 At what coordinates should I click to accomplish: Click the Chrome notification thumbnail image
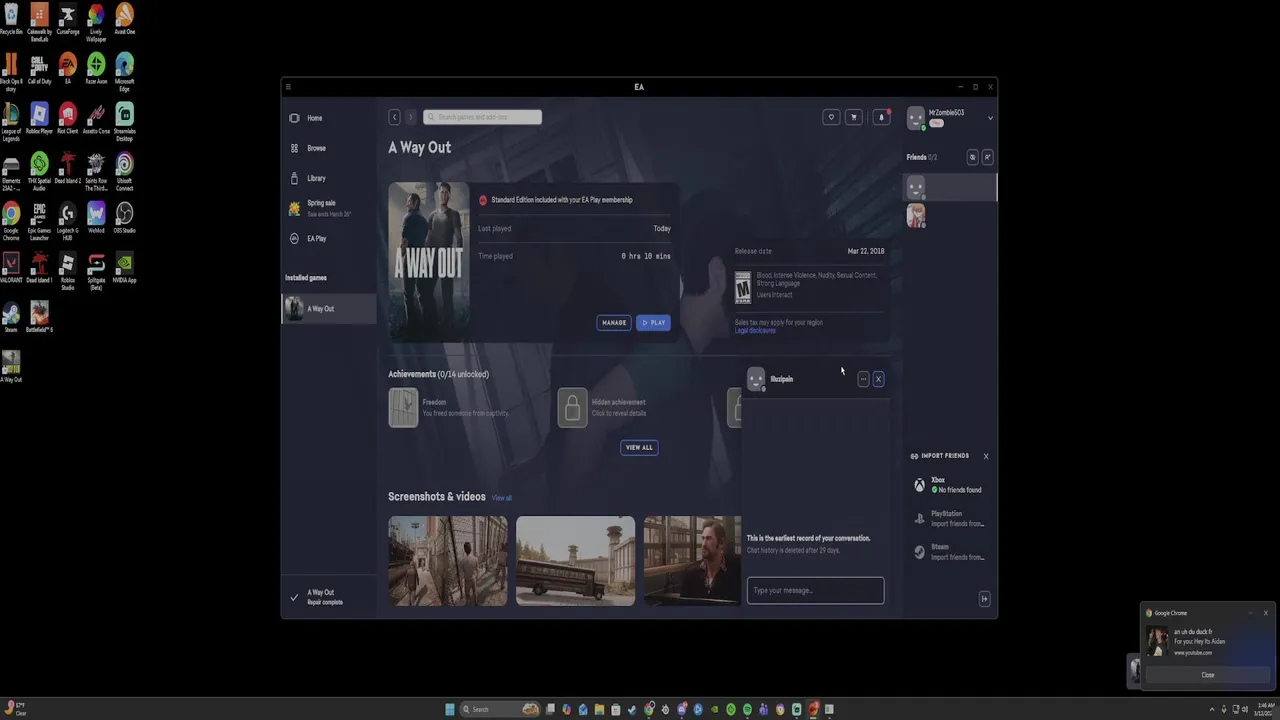(x=1157, y=641)
